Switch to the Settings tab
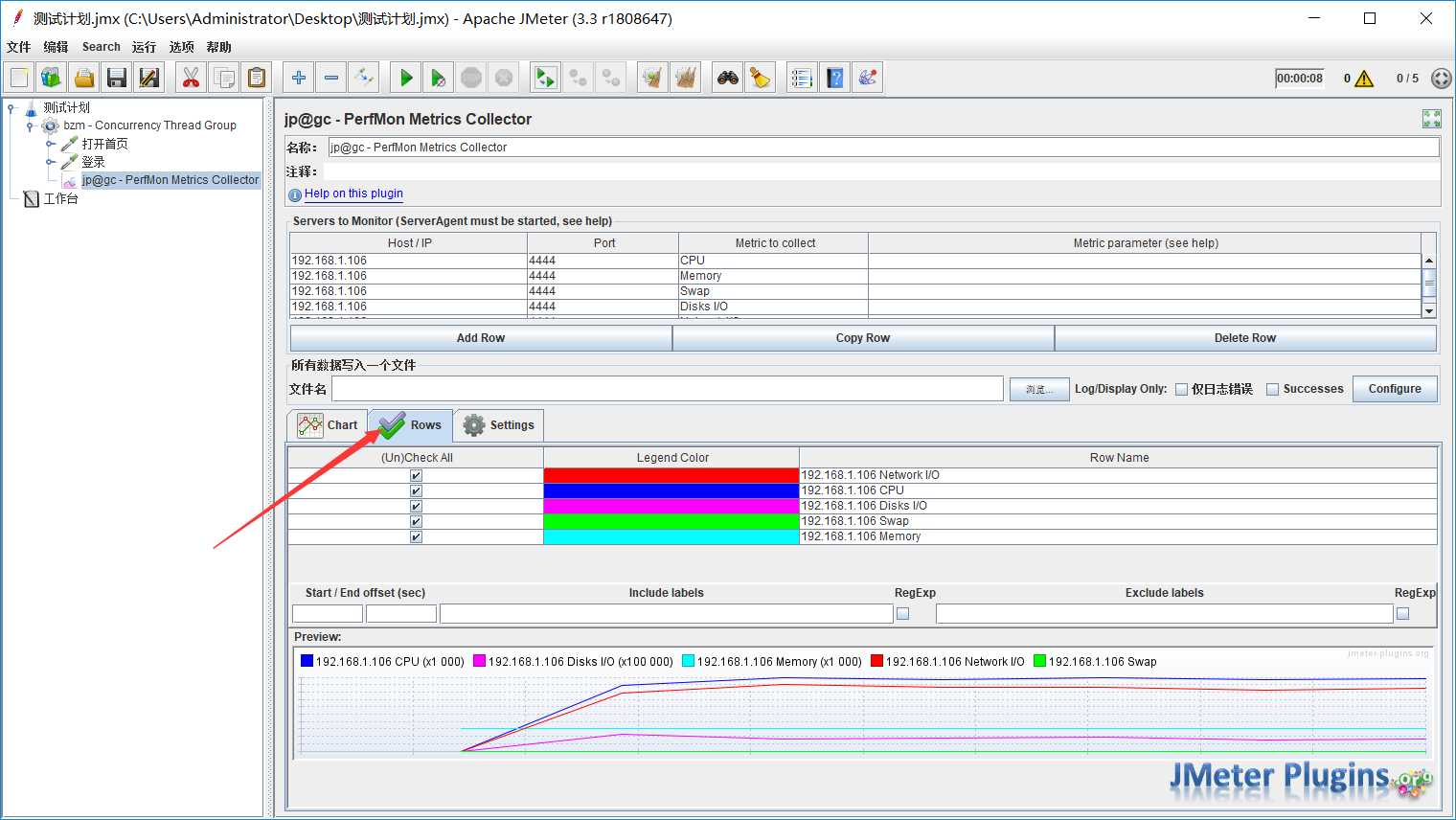This screenshot has width=1456, height=820. (499, 425)
